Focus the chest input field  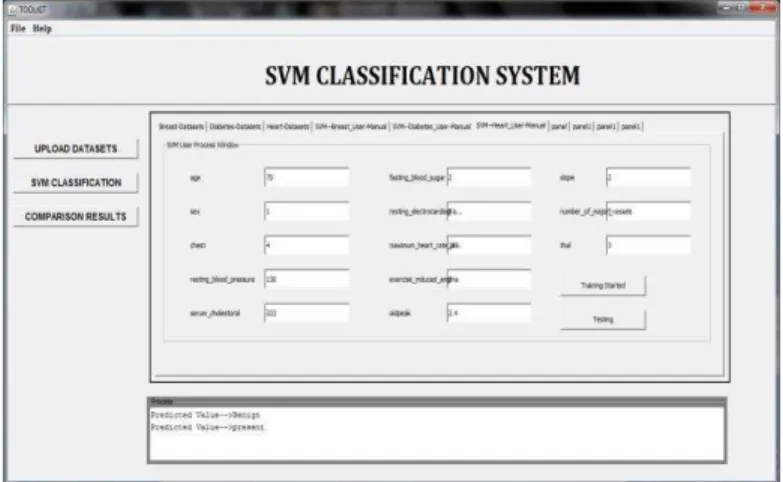pyautogui.click(x=307, y=245)
